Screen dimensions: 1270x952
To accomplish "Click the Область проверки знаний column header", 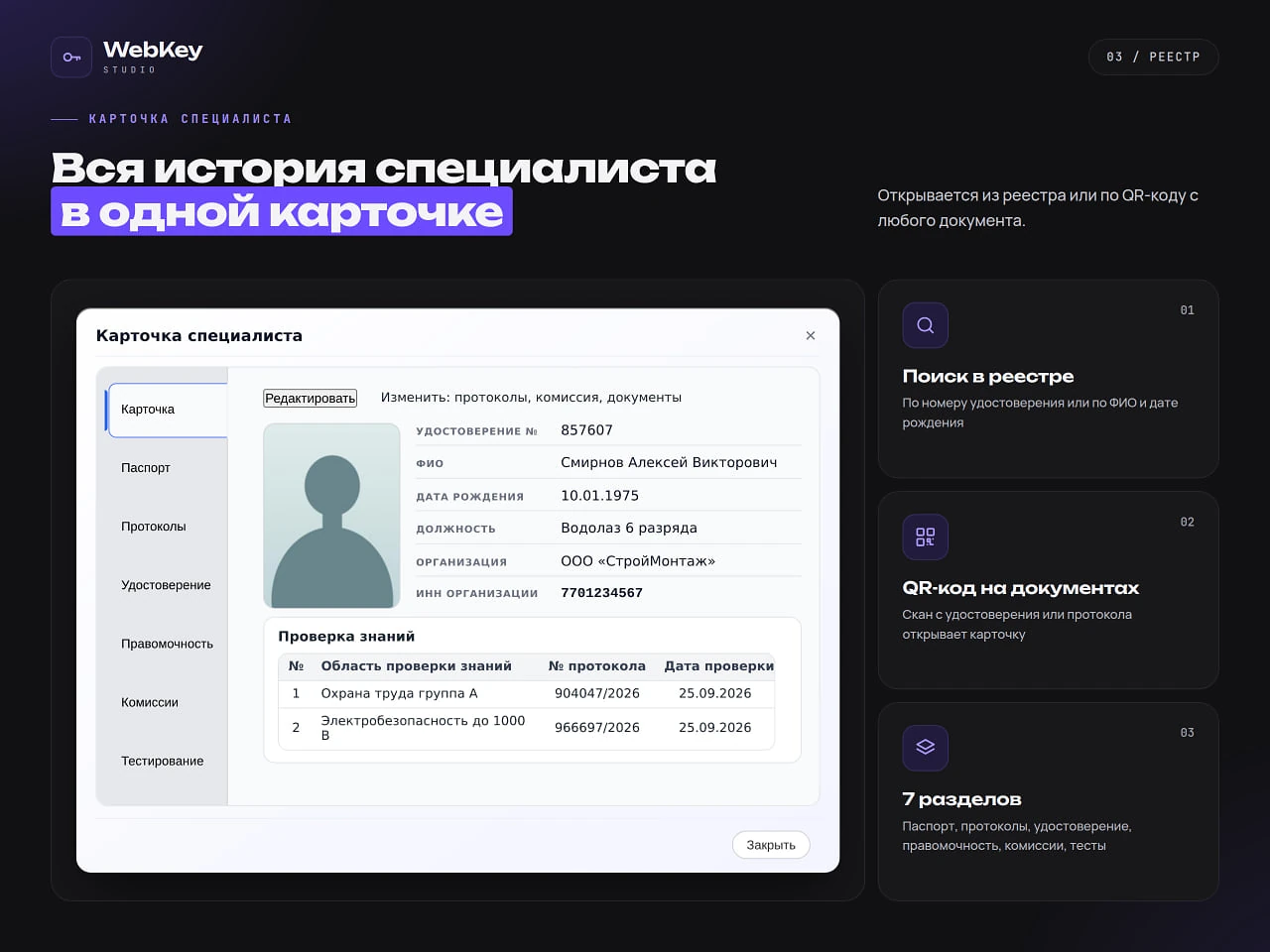I will 417,666.
